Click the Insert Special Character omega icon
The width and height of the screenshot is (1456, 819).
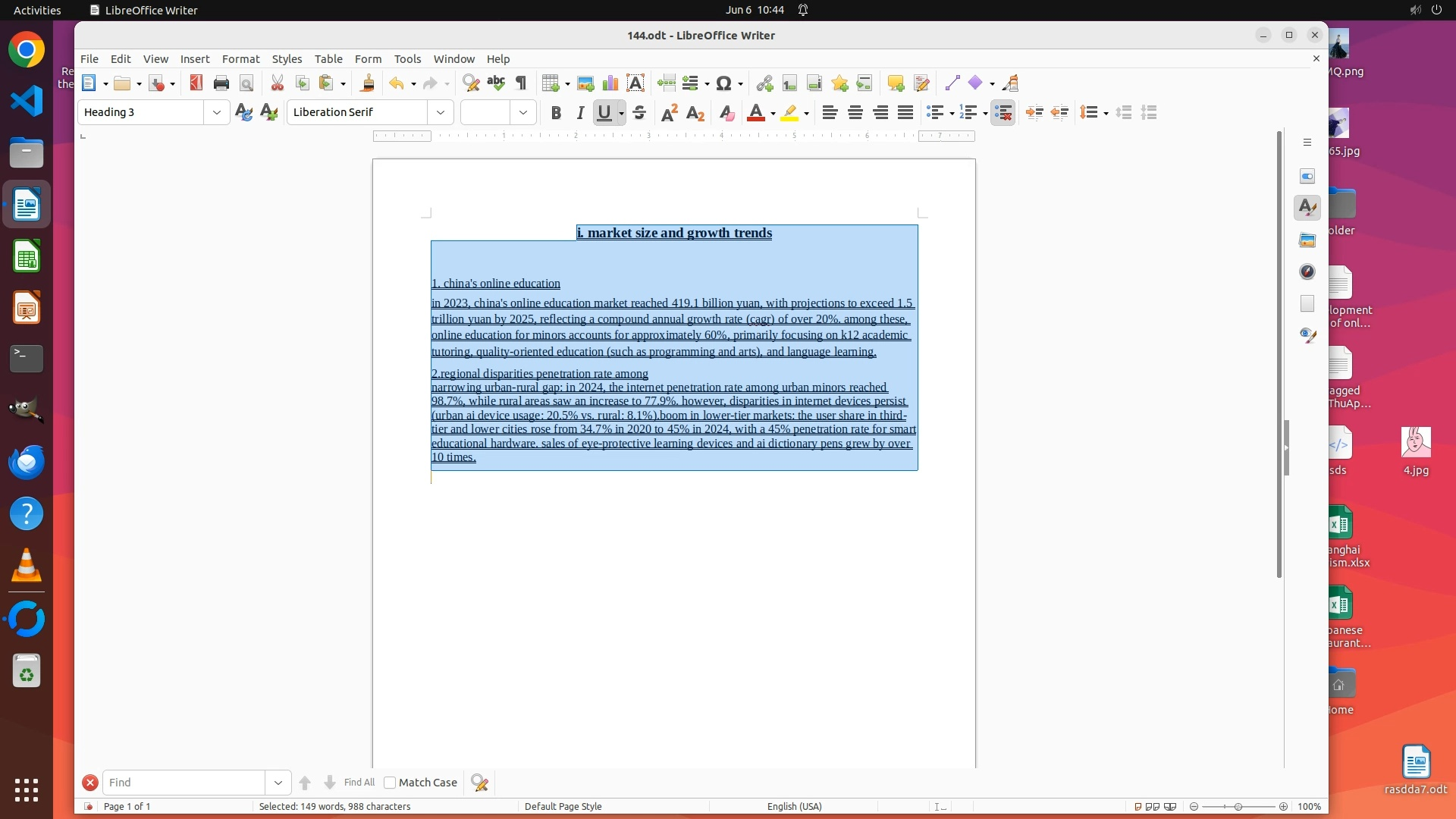724,83
